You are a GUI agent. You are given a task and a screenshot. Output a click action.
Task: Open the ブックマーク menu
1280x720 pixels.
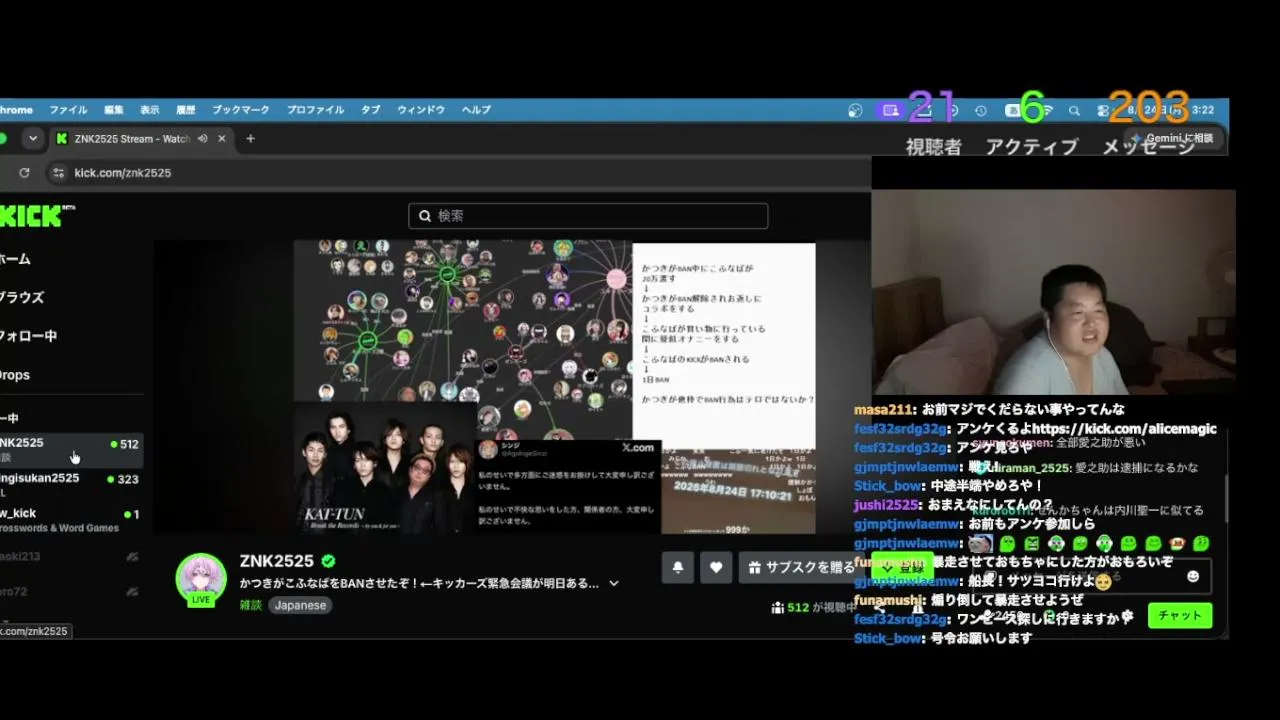tap(241, 110)
